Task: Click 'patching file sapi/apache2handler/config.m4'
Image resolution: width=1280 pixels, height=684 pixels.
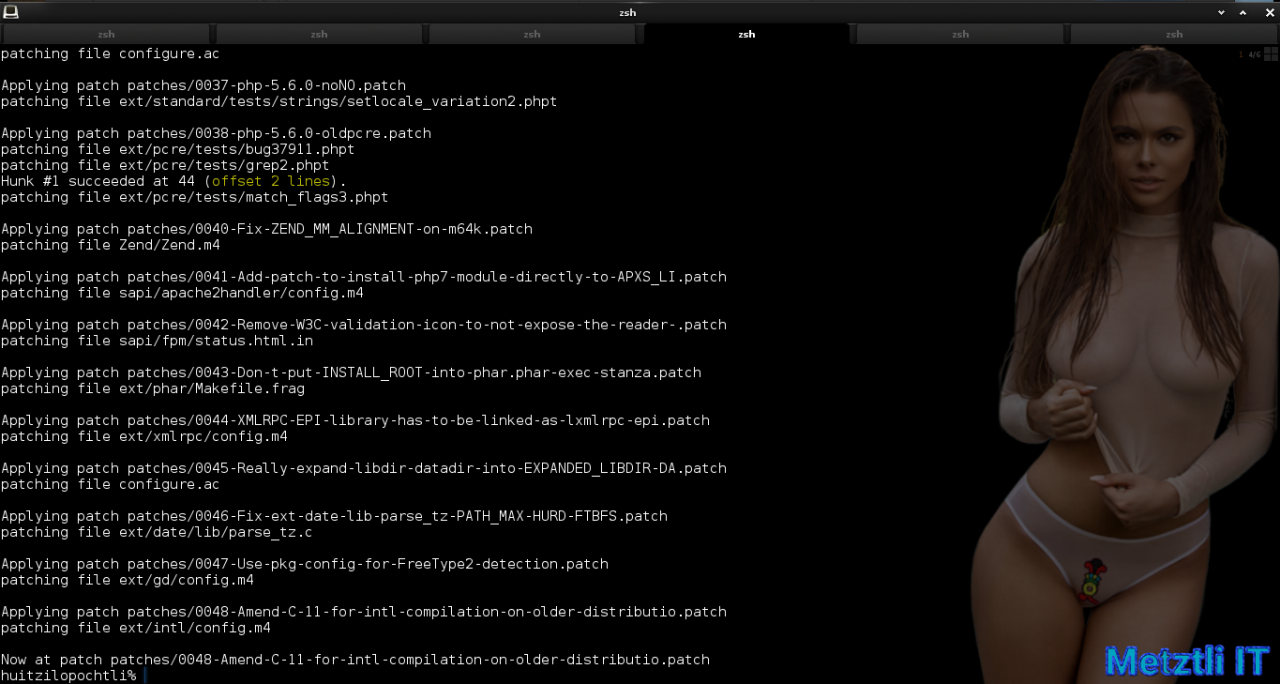Action: coord(182,293)
